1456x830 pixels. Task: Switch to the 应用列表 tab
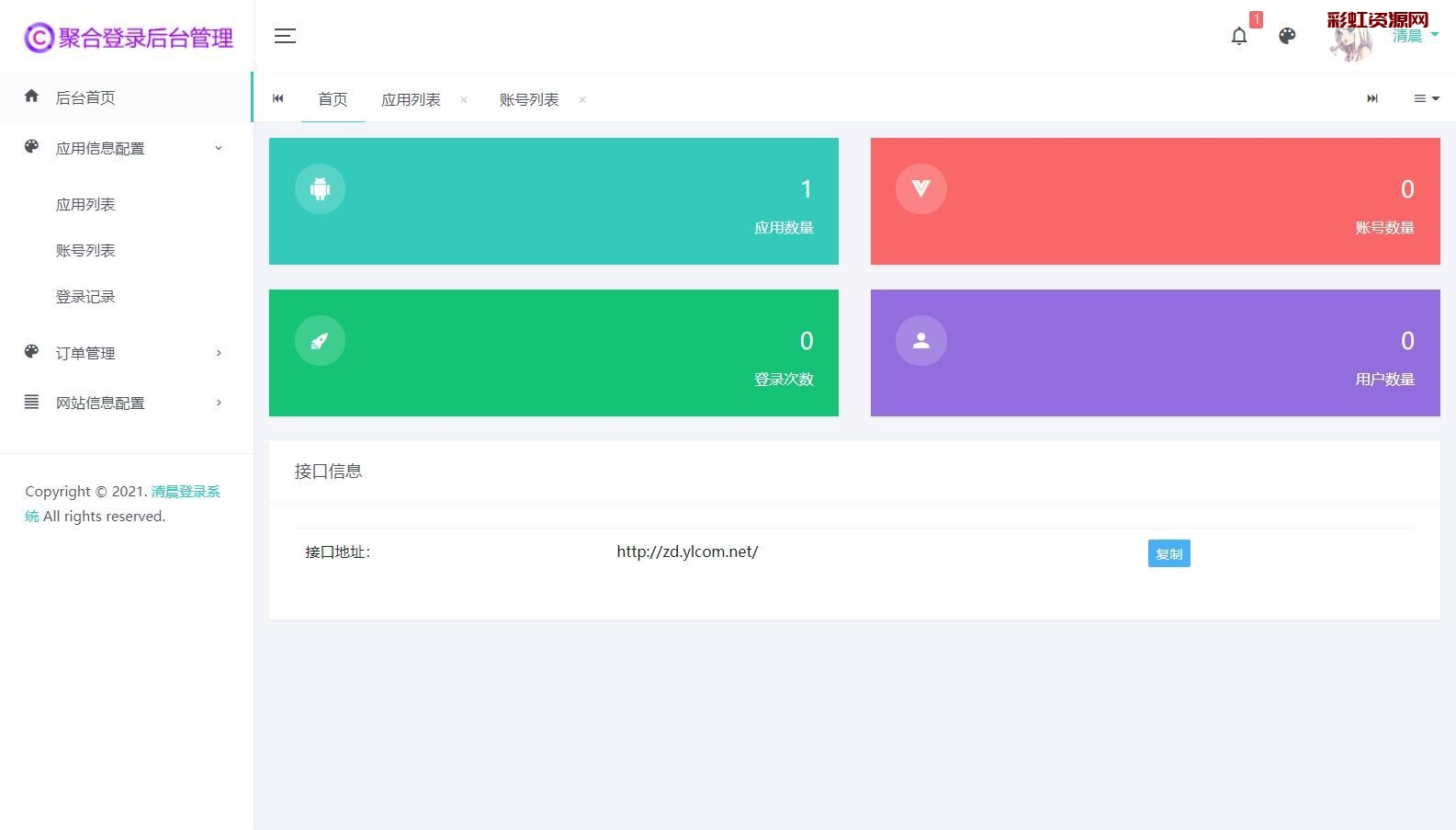411,99
